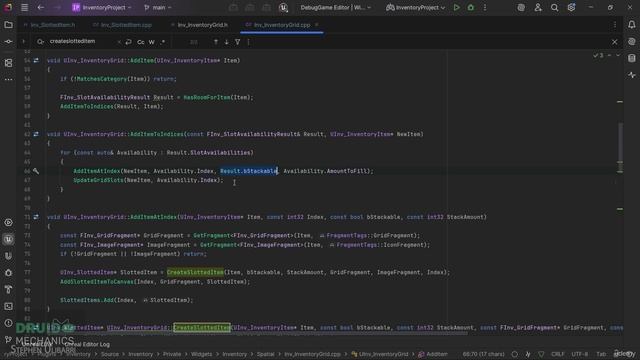Open the main branch dropdown
640x360 pixels.
click(158, 7)
